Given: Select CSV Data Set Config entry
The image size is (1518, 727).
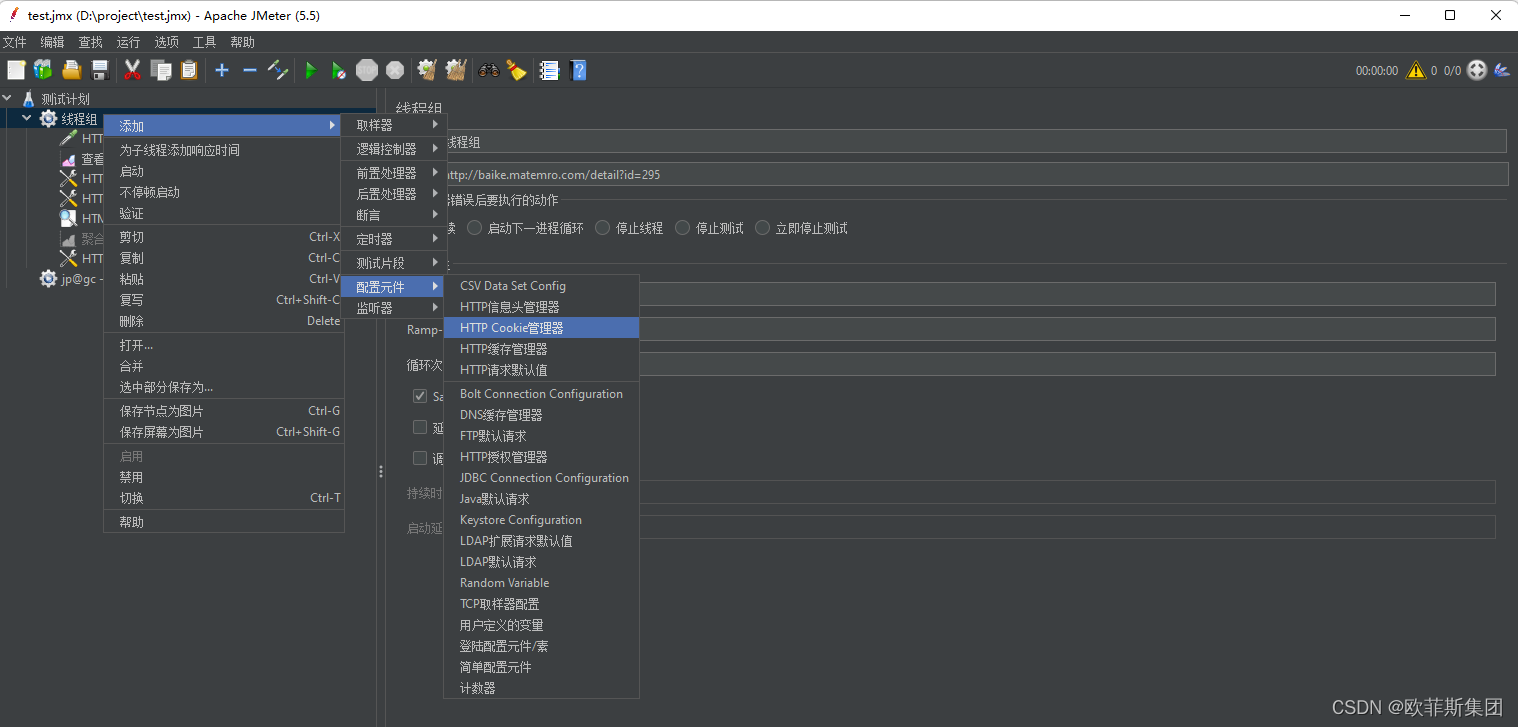Looking at the screenshot, I should [541, 286].
